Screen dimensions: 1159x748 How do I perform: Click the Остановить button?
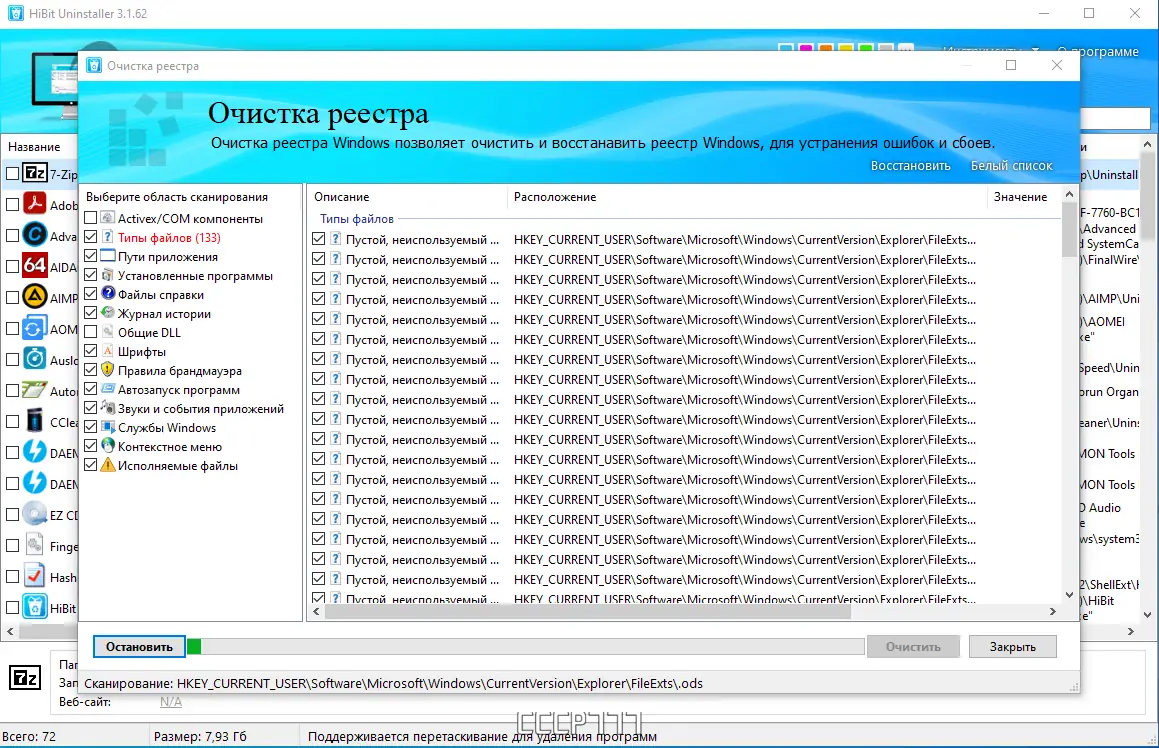tap(139, 647)
